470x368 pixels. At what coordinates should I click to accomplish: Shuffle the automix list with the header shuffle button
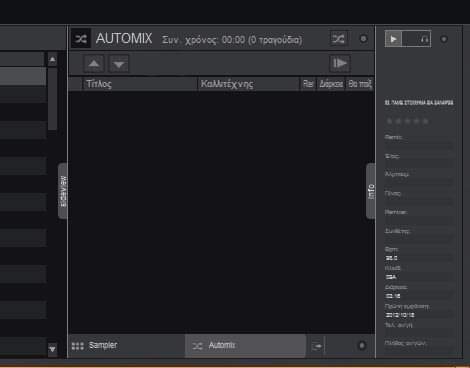pyautogui.click(x=339, y=39)
